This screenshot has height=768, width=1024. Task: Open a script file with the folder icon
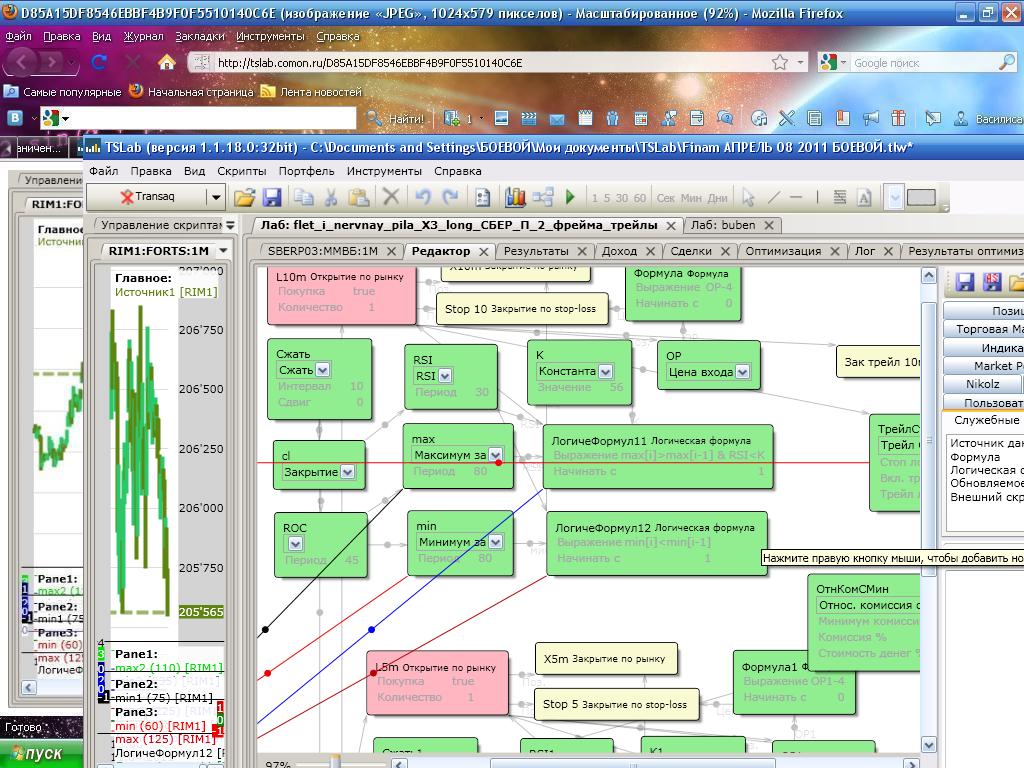244,197
